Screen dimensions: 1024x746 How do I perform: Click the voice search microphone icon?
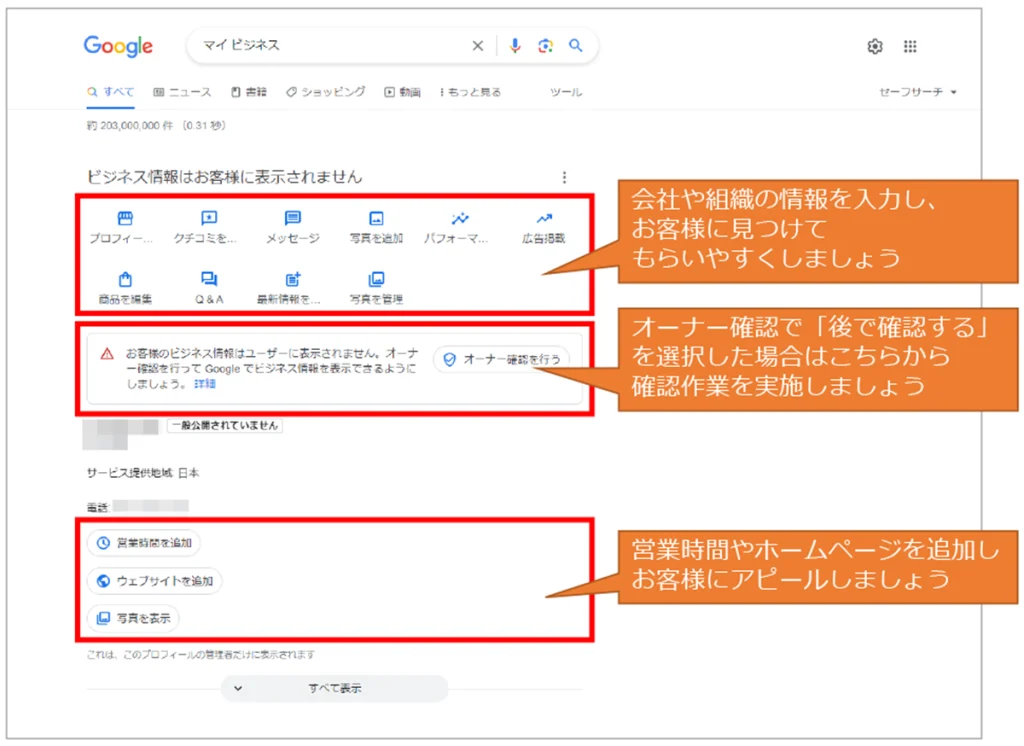(x=515, y=46)
